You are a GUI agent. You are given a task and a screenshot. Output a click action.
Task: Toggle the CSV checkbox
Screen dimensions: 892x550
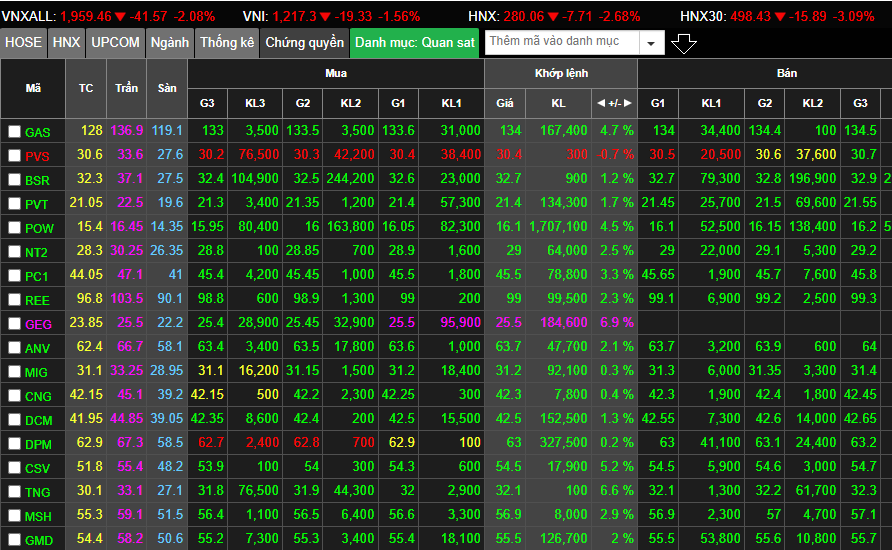[14, 468]
